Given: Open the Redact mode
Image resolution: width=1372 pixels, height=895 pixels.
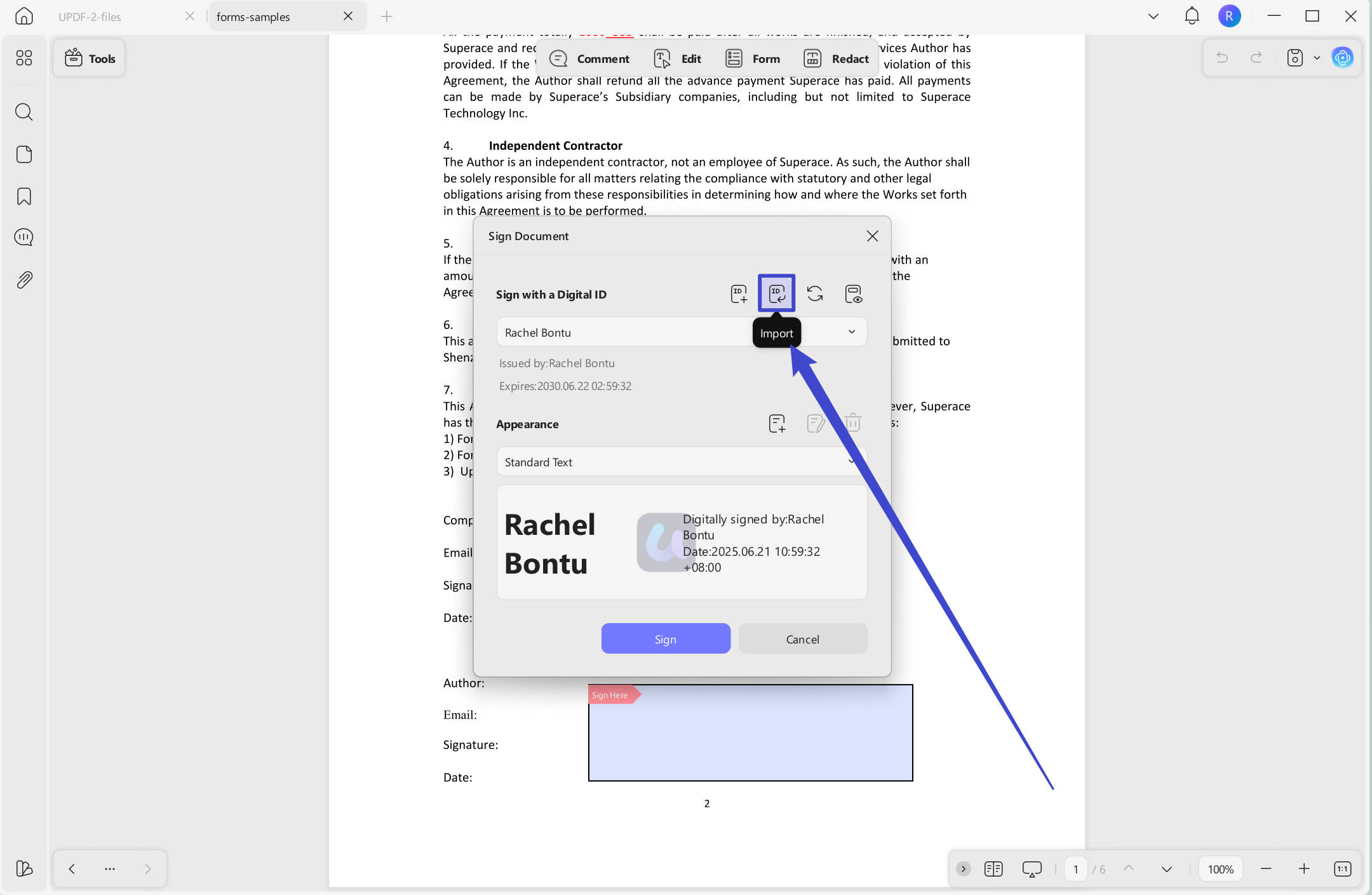Looking at the screenshot, I should point(836,58).
